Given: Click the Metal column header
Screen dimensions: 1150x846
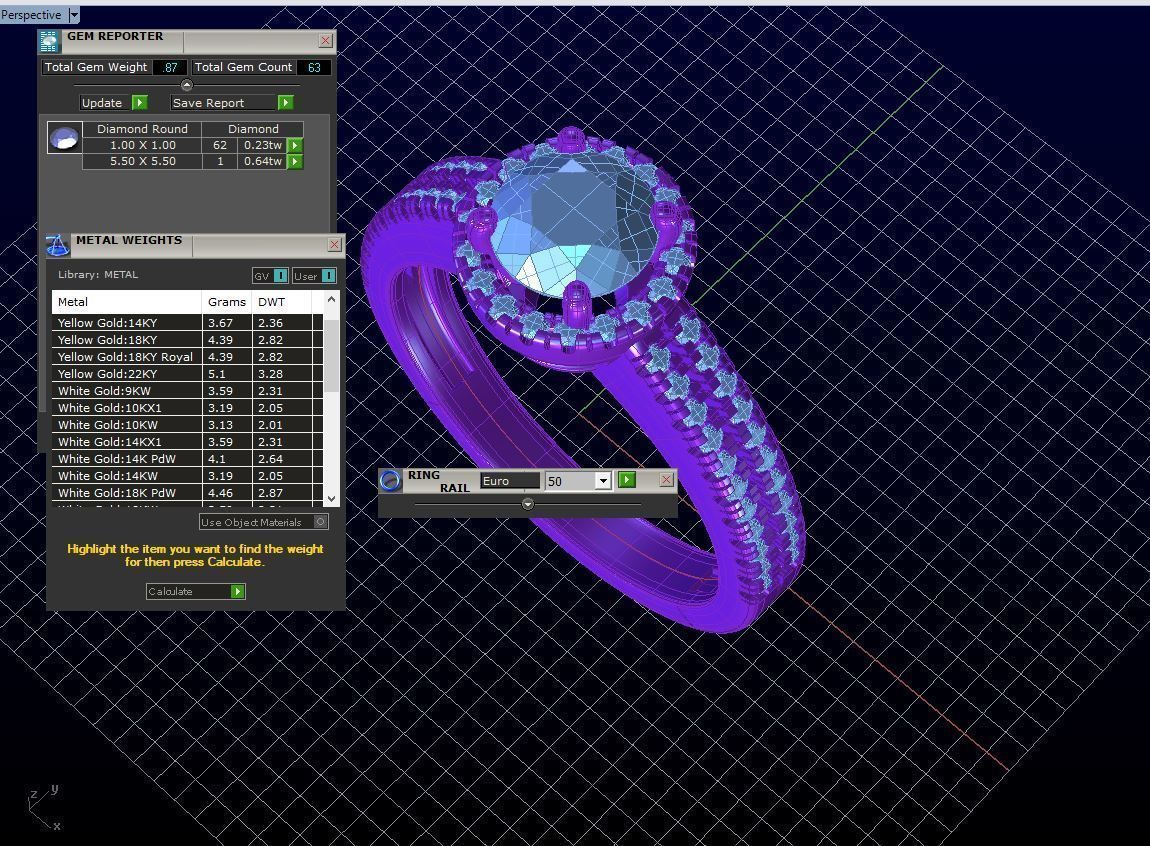Looking at the screenshot, I should point(126,302).
